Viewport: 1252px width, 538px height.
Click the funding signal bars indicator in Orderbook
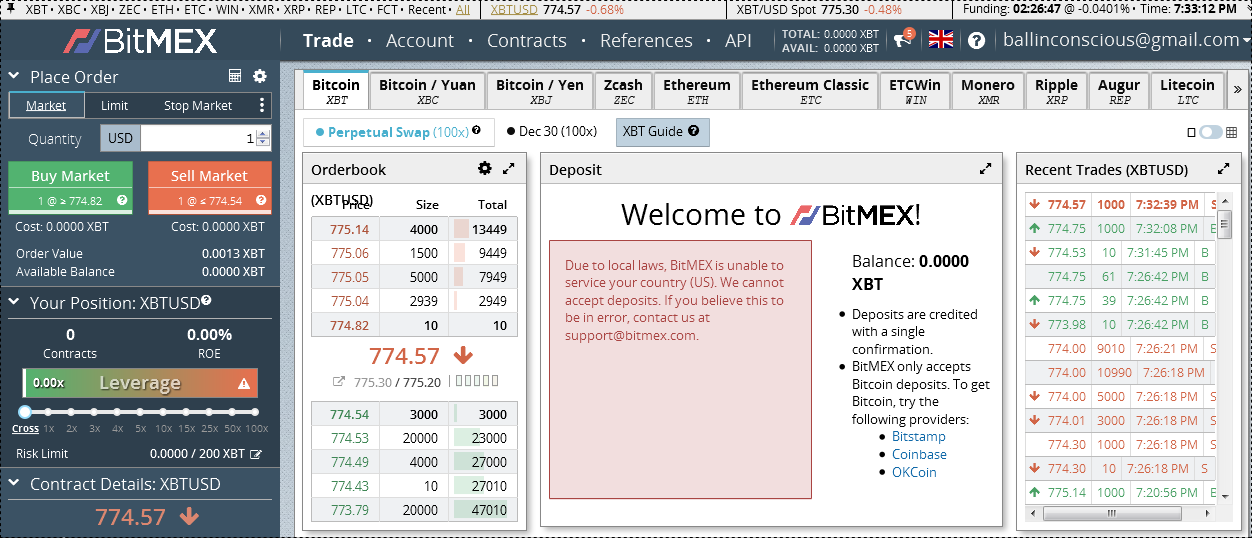(477, 380)
